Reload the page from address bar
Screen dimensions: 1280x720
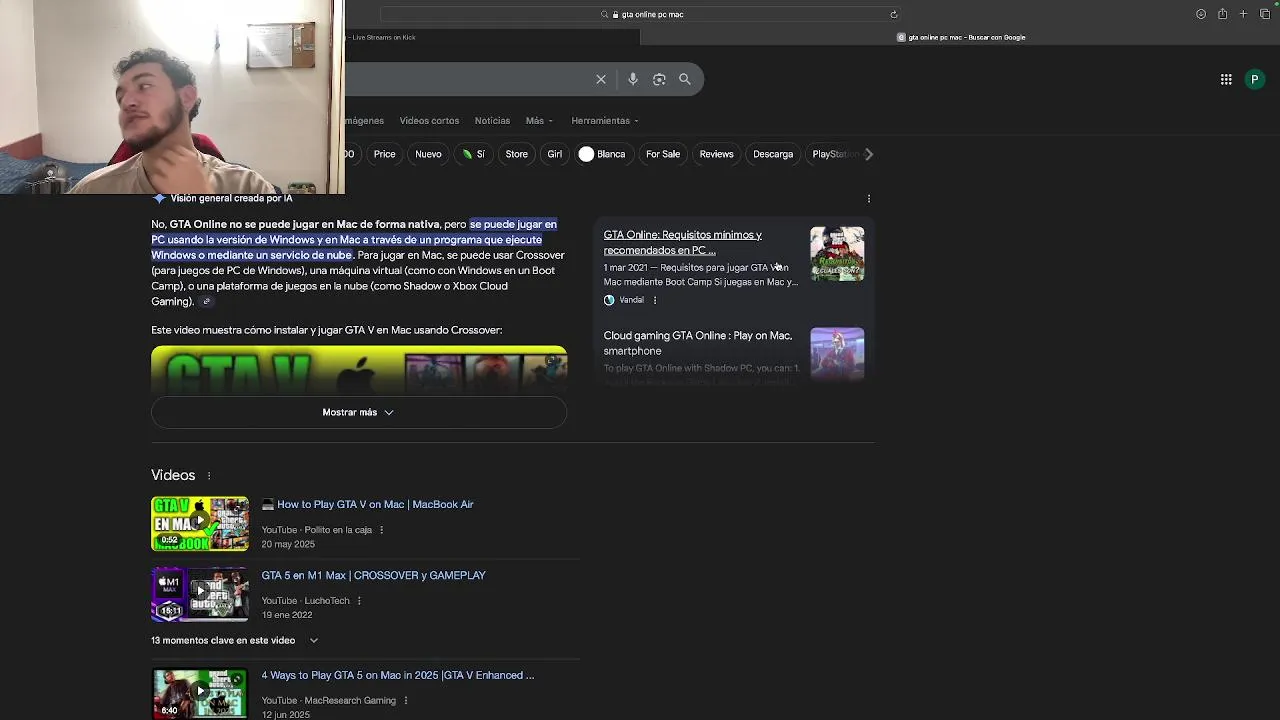coord(894,14)
